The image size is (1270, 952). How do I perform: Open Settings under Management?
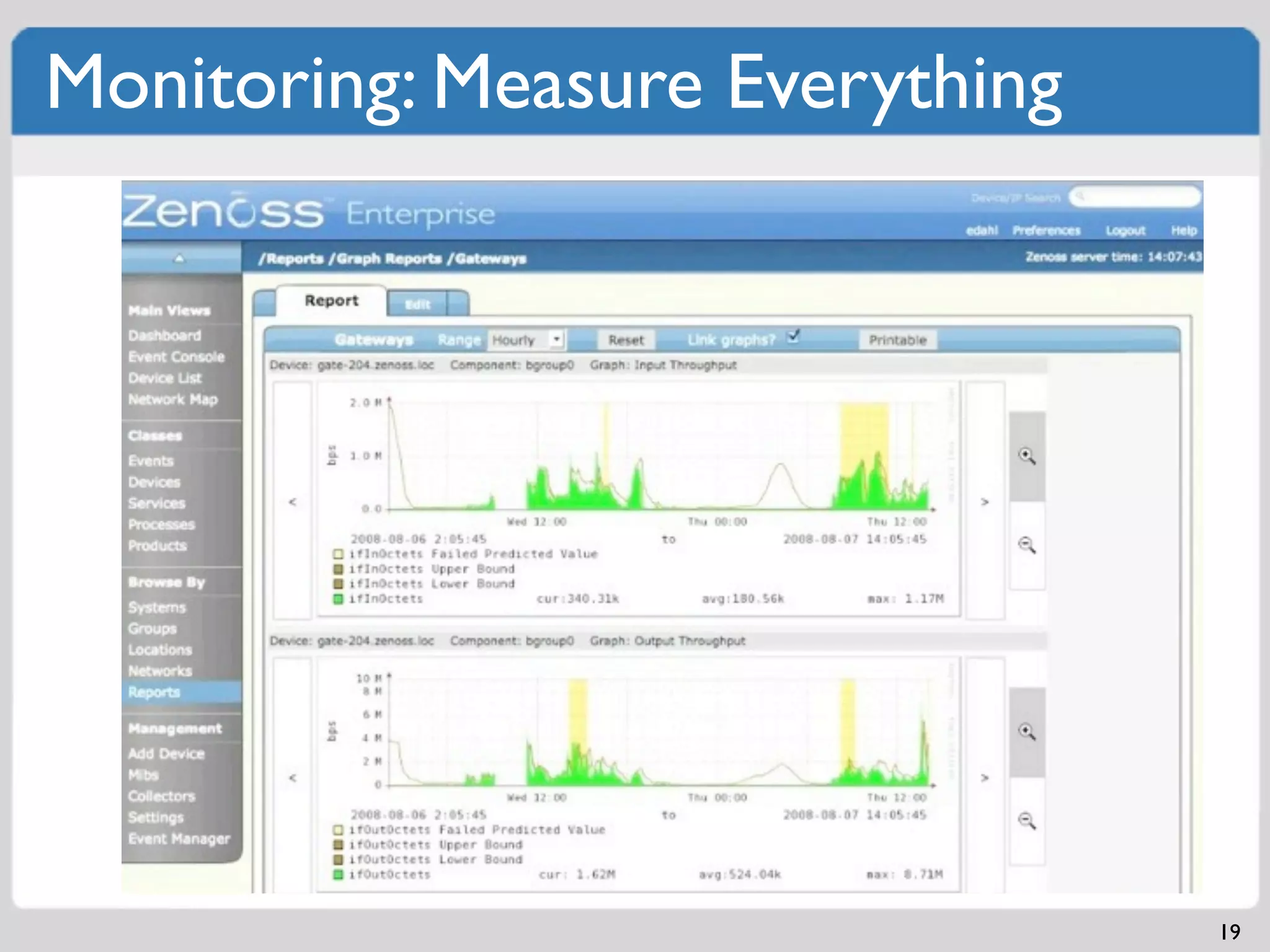[156, 818]
